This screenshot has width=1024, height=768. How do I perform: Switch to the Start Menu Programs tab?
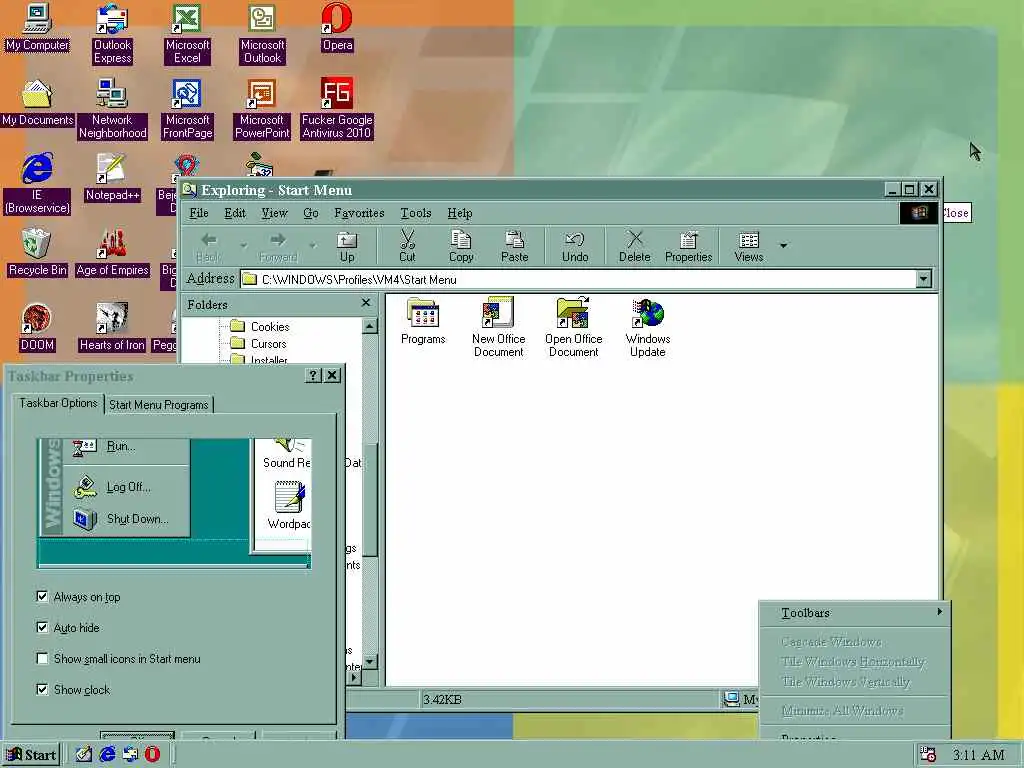click(159, 405)
